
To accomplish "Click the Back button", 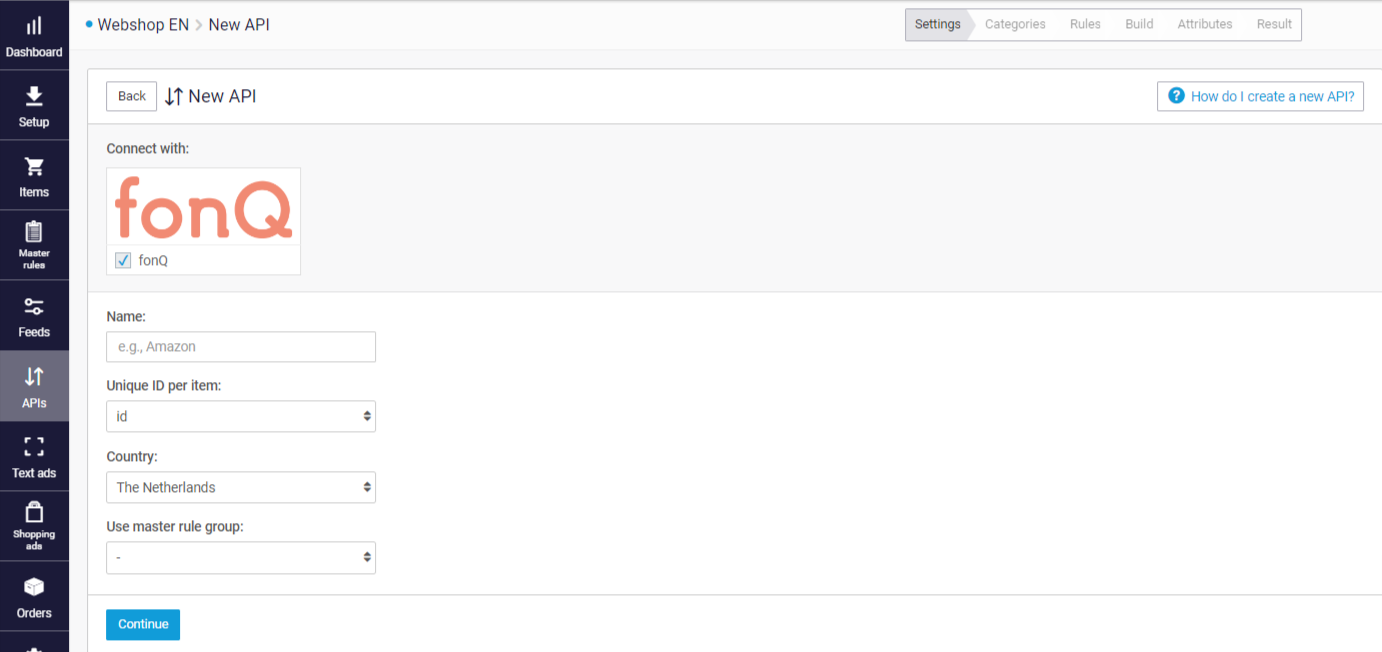I will [132, 96].
